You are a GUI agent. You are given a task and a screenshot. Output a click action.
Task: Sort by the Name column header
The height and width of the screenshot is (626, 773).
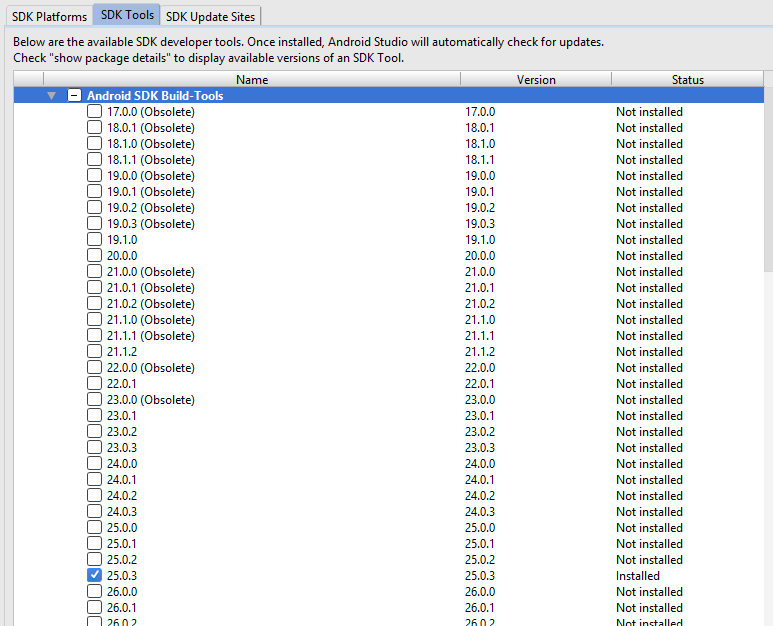(x=252, y=79)
